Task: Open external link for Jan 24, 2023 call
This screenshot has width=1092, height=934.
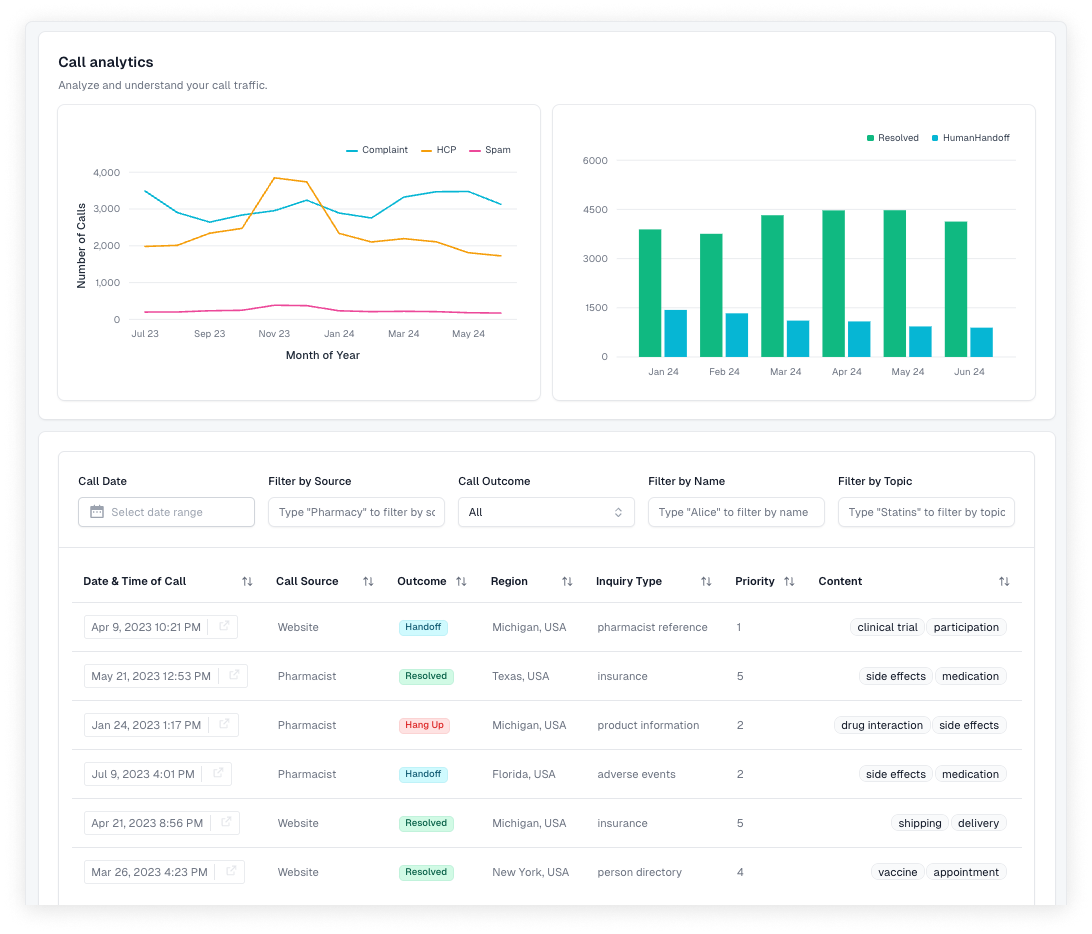Action: 224,724
